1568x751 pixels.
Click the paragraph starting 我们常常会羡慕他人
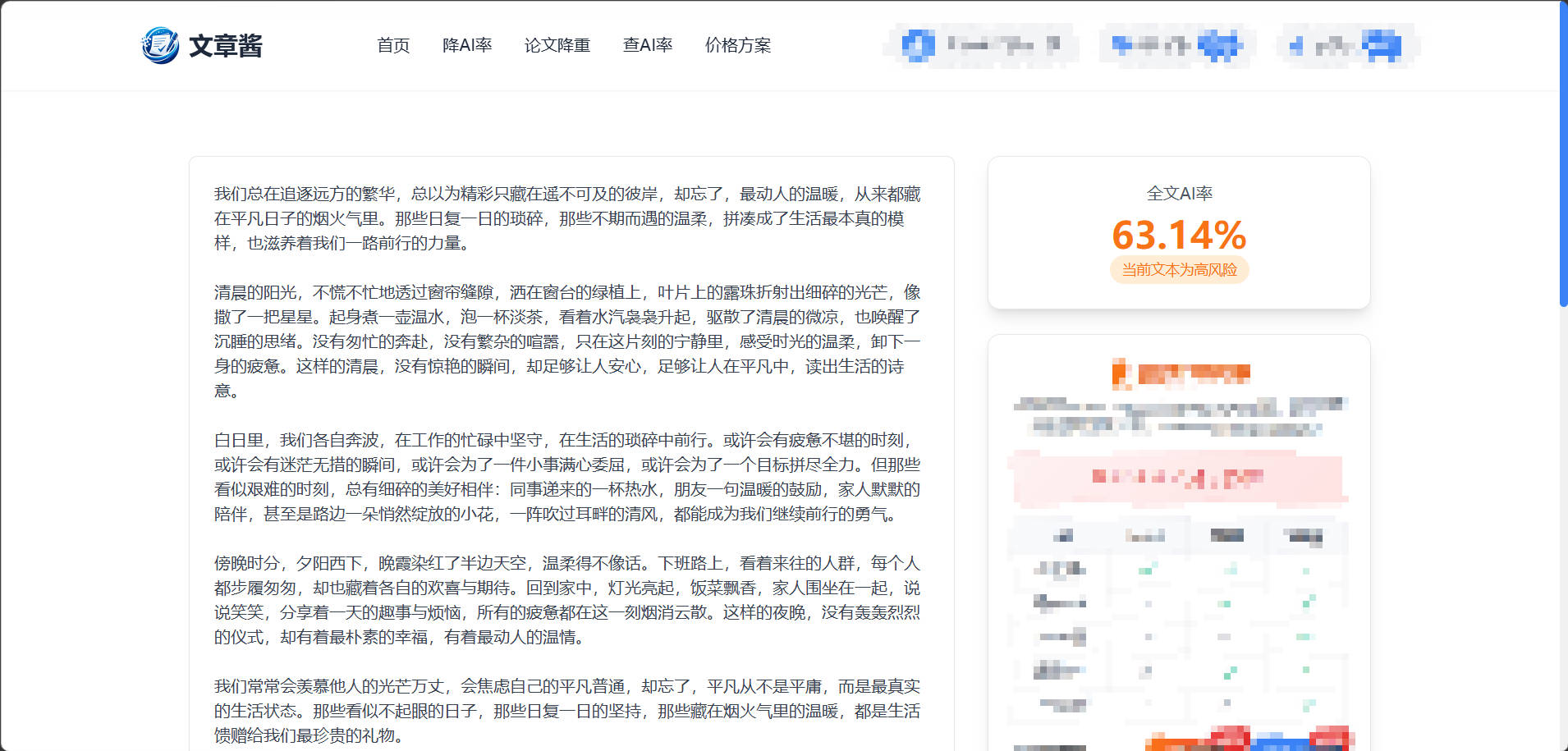(x=567, y=711)
